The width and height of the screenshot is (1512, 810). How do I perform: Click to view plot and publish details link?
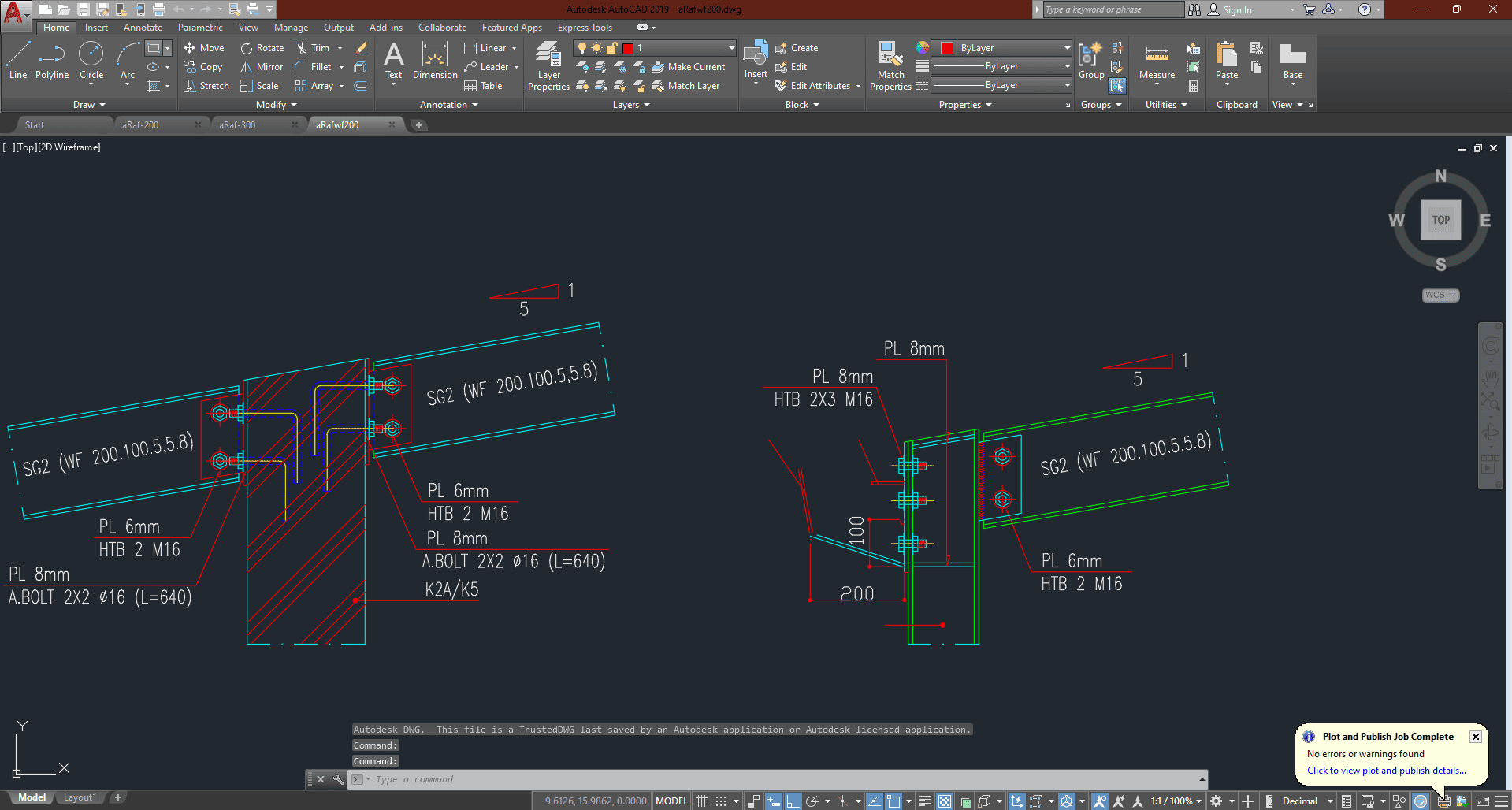coord(1386,771)
